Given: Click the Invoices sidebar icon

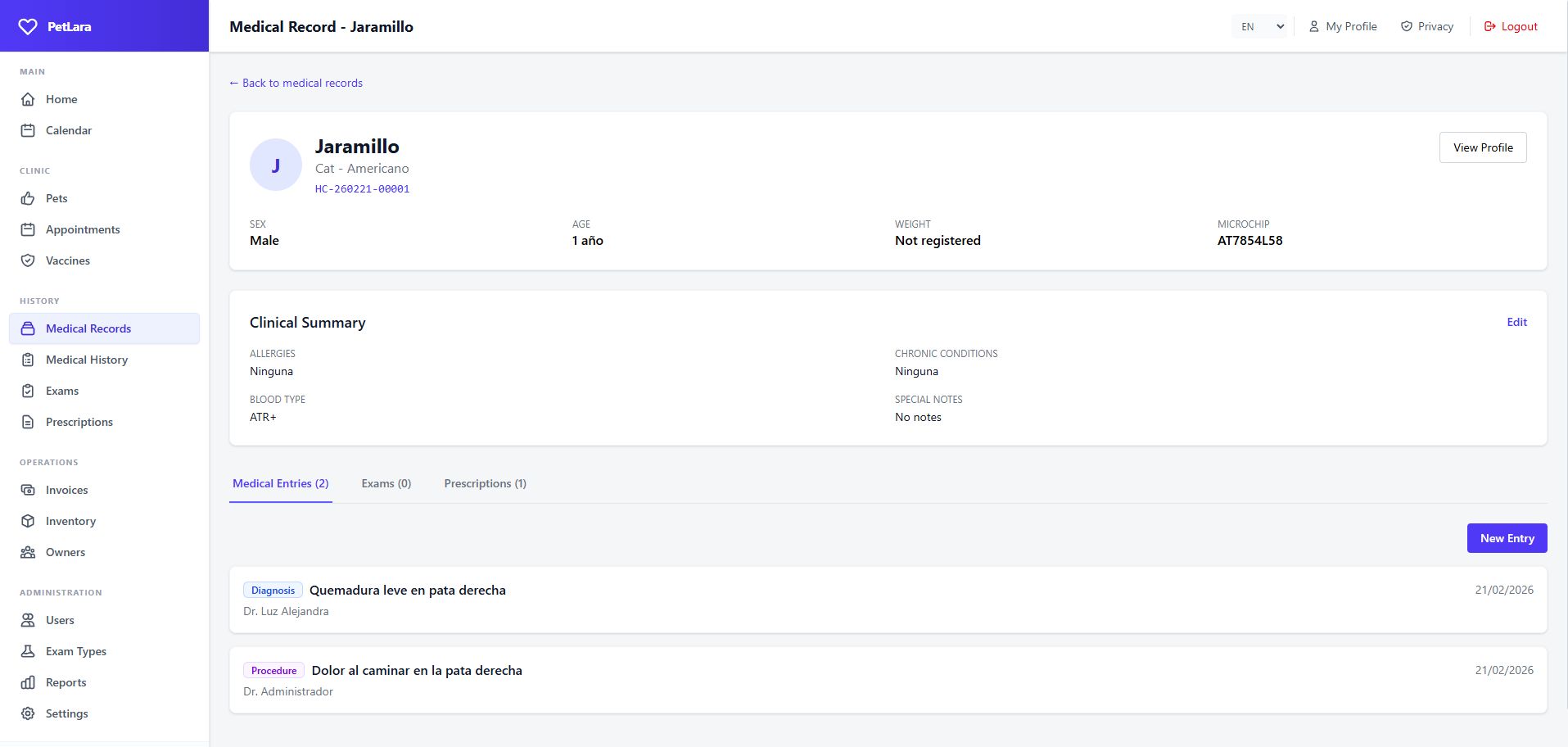Looking at the screenshot, I should (x=28, y=490).
